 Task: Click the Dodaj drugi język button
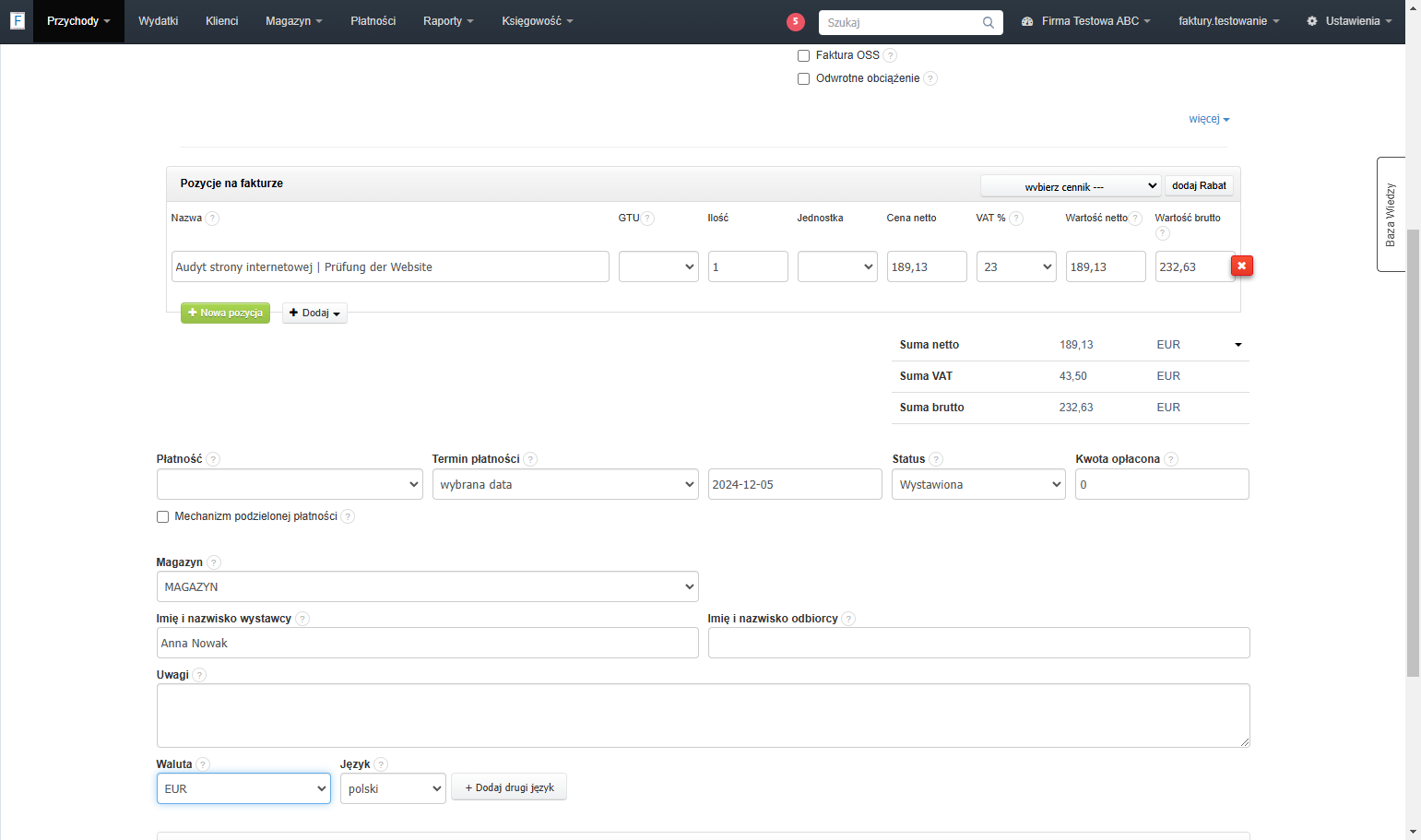(509, 787)
